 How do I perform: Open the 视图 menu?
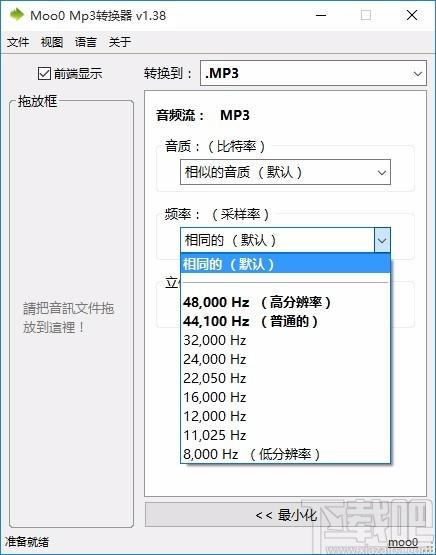52,42
